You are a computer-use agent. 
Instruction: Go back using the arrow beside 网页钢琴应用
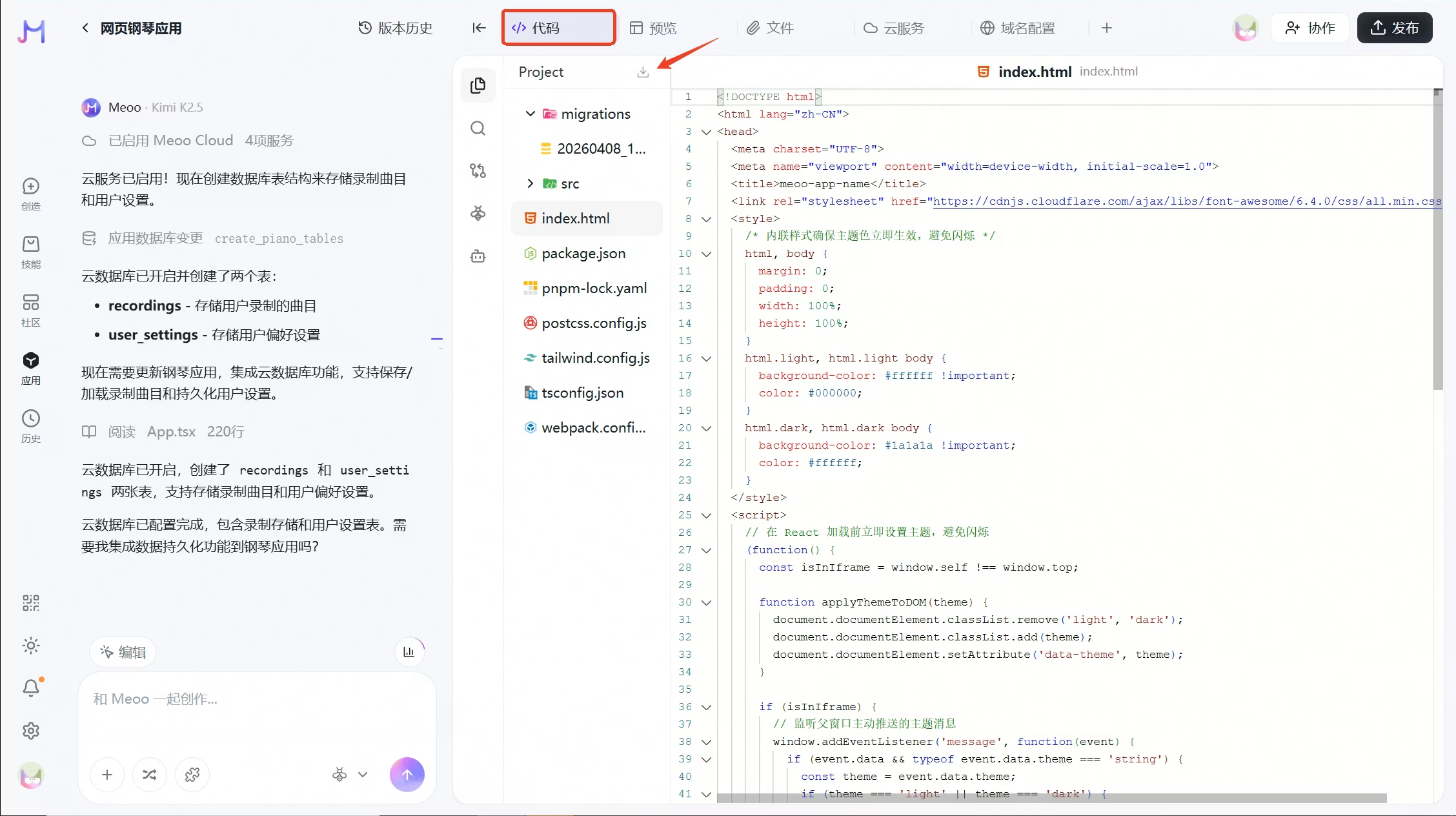[85, 28]
